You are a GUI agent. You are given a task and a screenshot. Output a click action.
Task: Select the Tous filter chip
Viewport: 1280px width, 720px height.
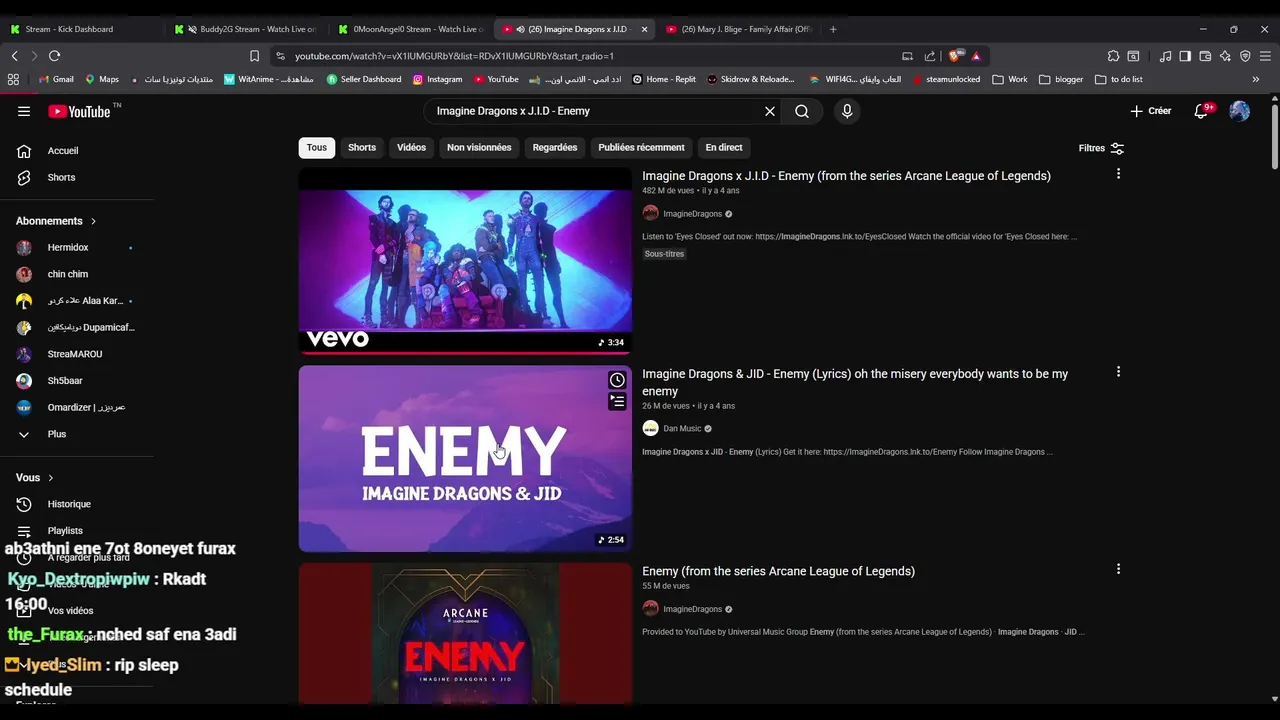(316, 147)
